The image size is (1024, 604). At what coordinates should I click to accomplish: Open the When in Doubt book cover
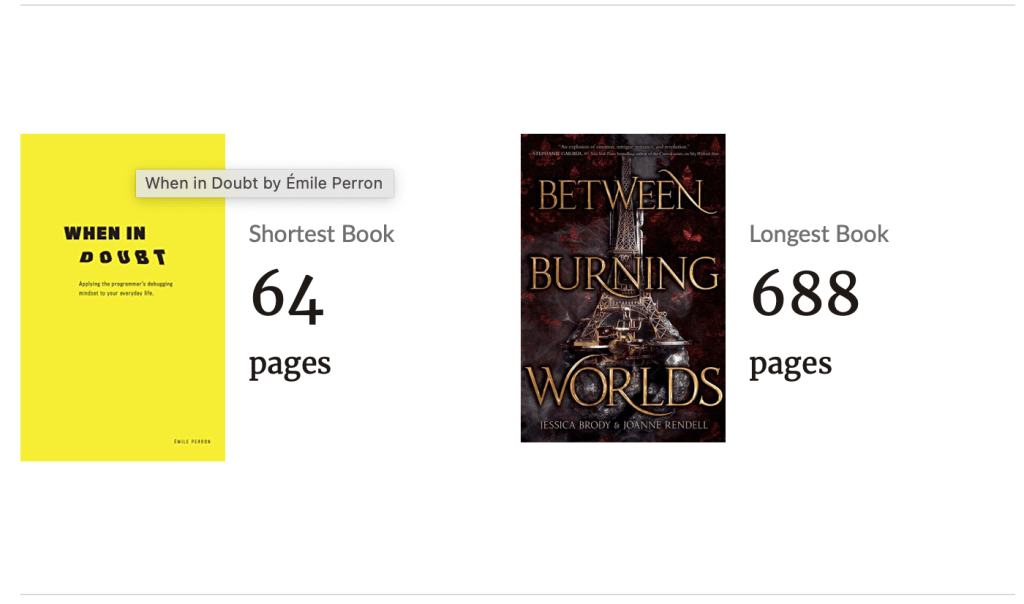pyautogui.click(x=122, y=340)
